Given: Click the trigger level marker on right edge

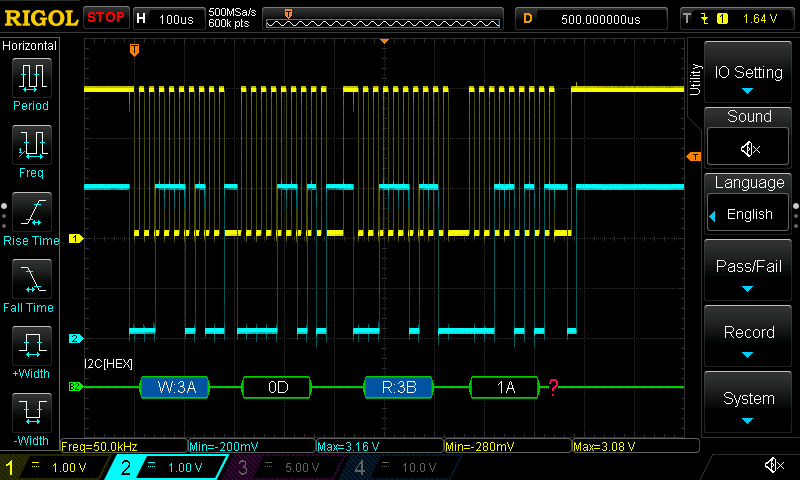Looking at the screenshot, I should (x=694, y=157).
